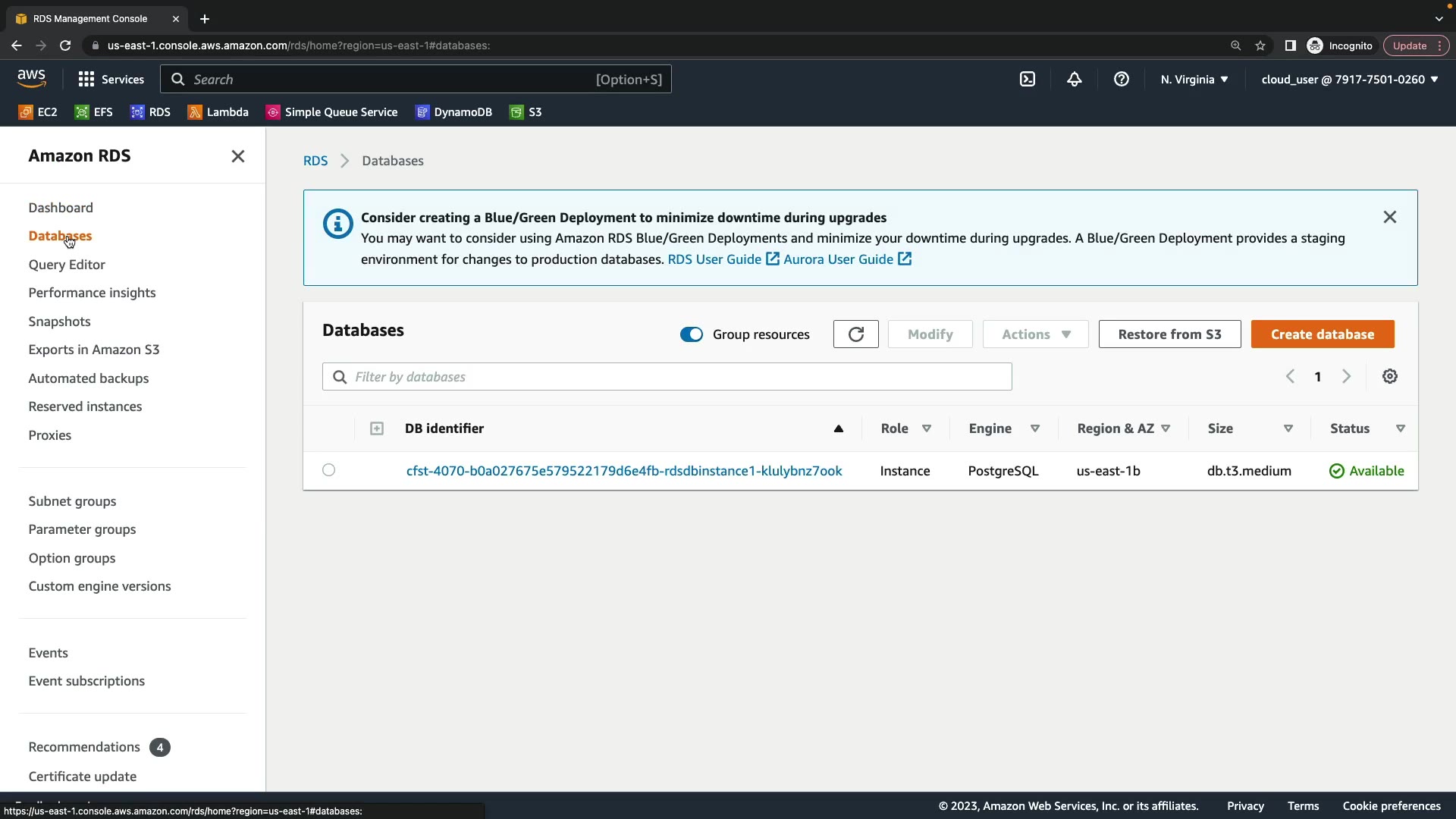Dismiss the Blue/Green Deployment info banner
The image size is (1456, 819).
click(x=1389, y=218)
